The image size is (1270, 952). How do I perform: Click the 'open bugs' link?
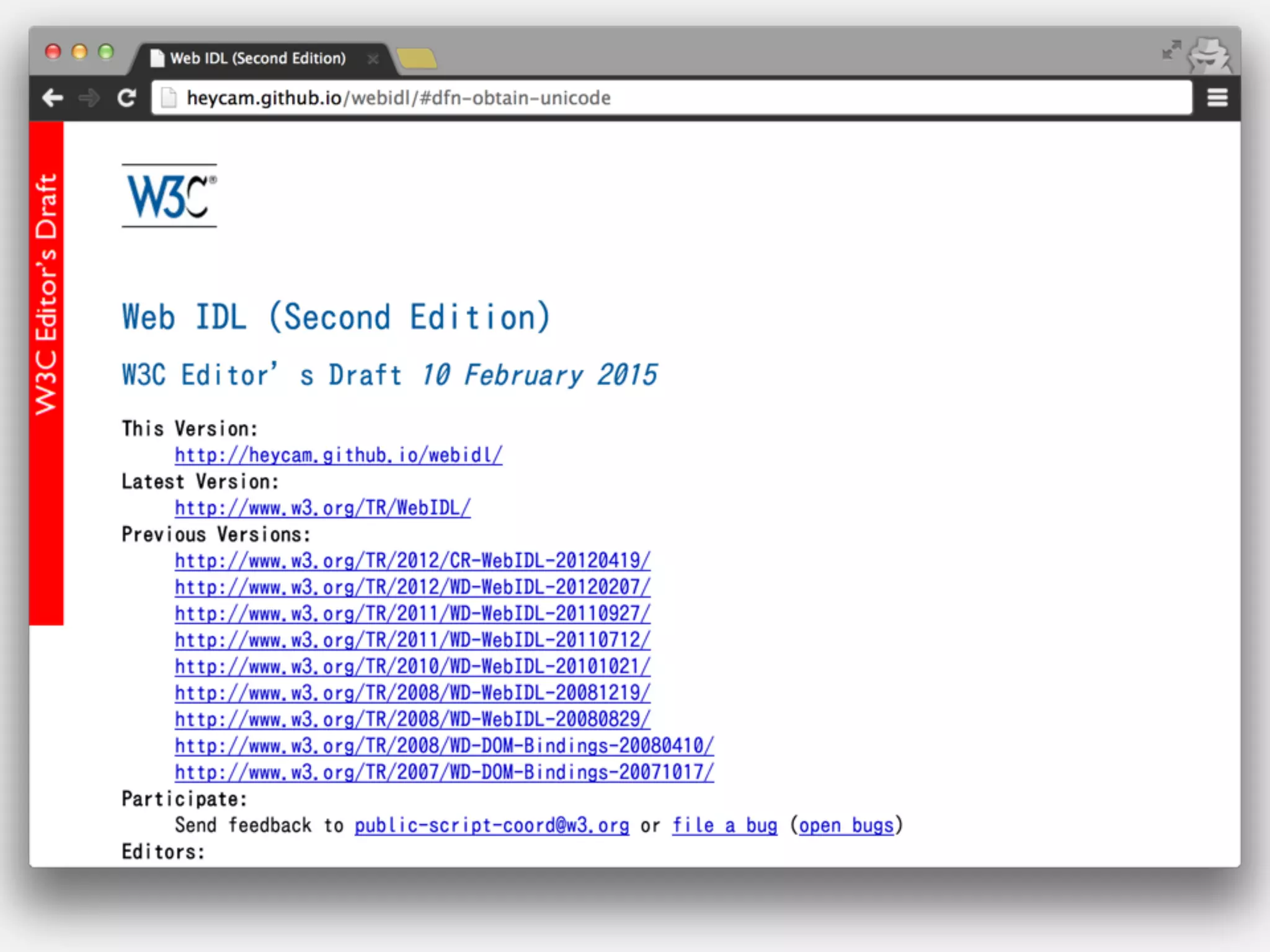click(846, 826)
